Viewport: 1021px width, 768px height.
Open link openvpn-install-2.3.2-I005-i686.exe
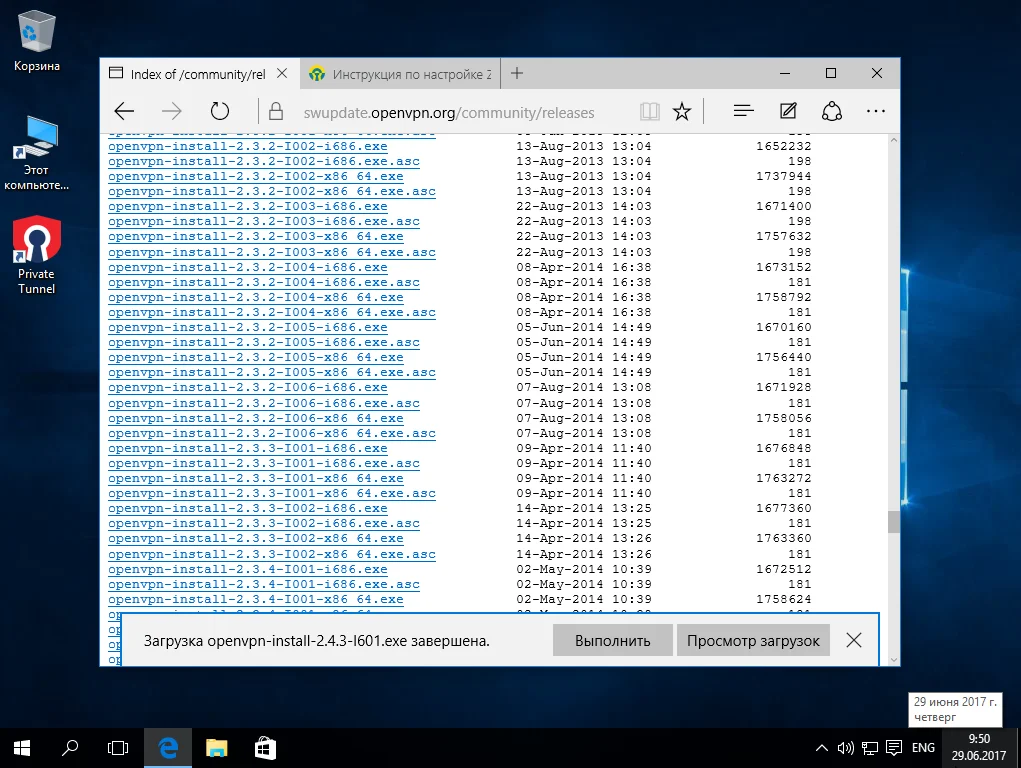pyautogui.click(x=247, y=328)
